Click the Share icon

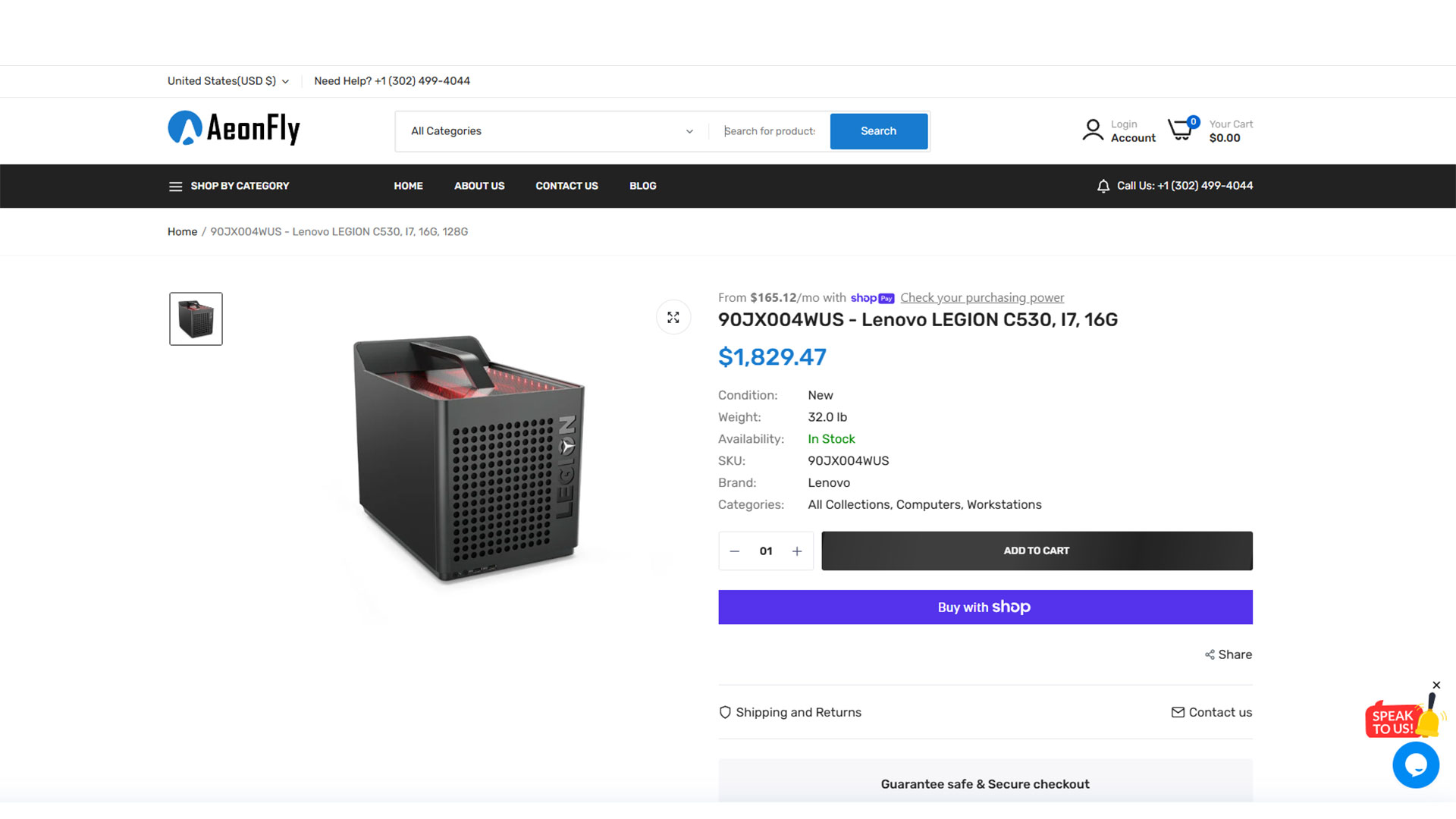click(x=1210, y=655)
